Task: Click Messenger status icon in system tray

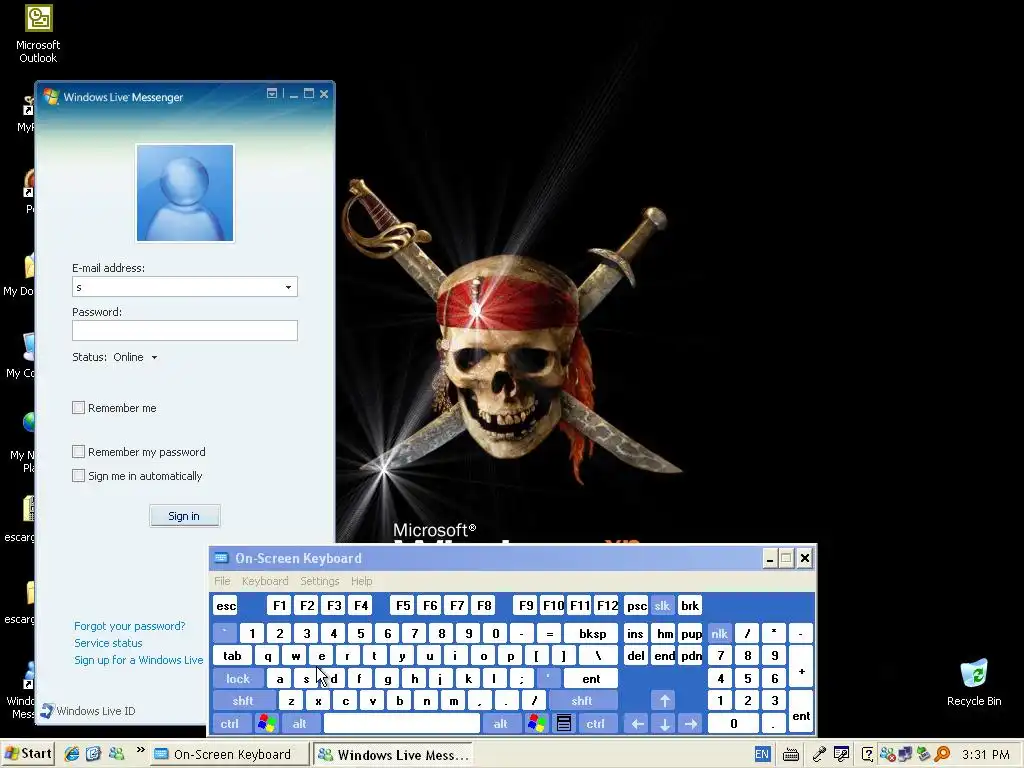Action: [887, 755]
